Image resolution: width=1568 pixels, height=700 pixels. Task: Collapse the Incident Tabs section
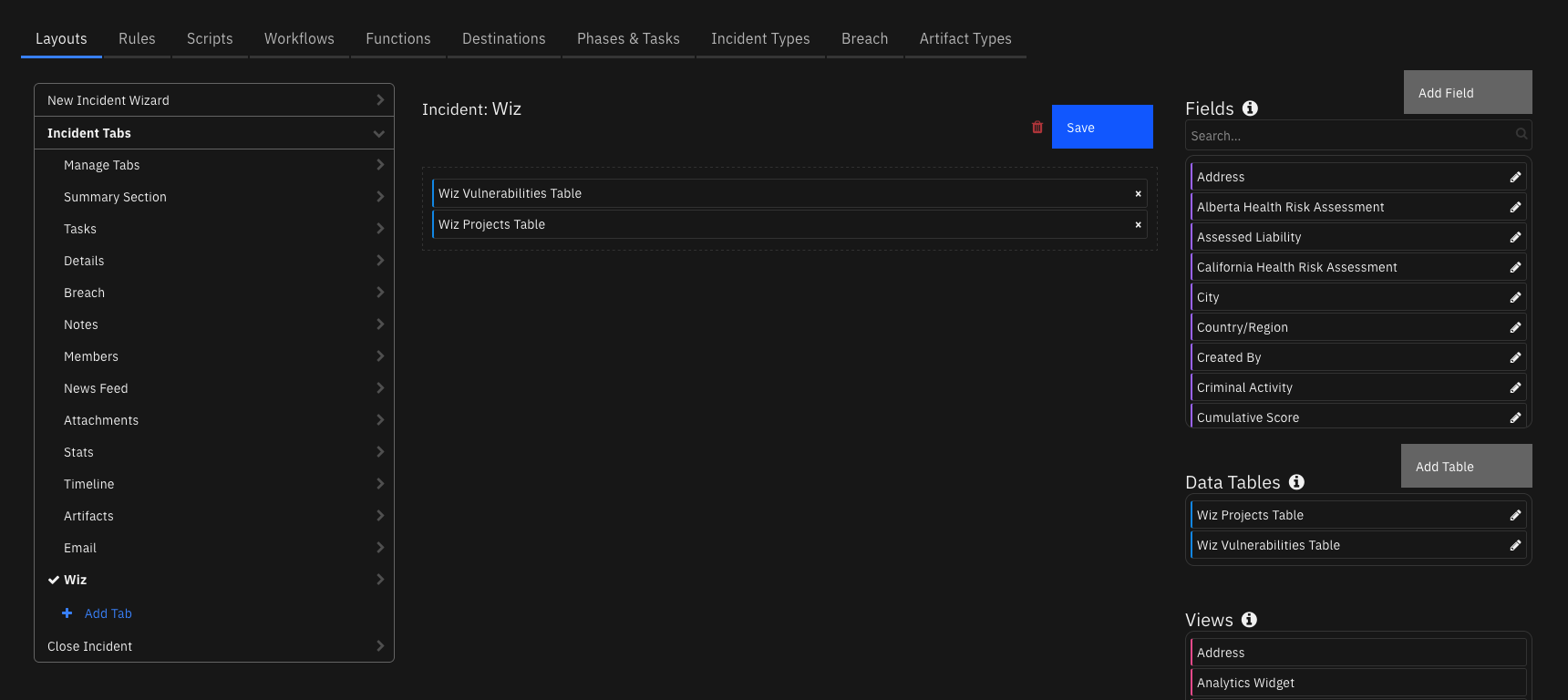[x=378, y=133]
